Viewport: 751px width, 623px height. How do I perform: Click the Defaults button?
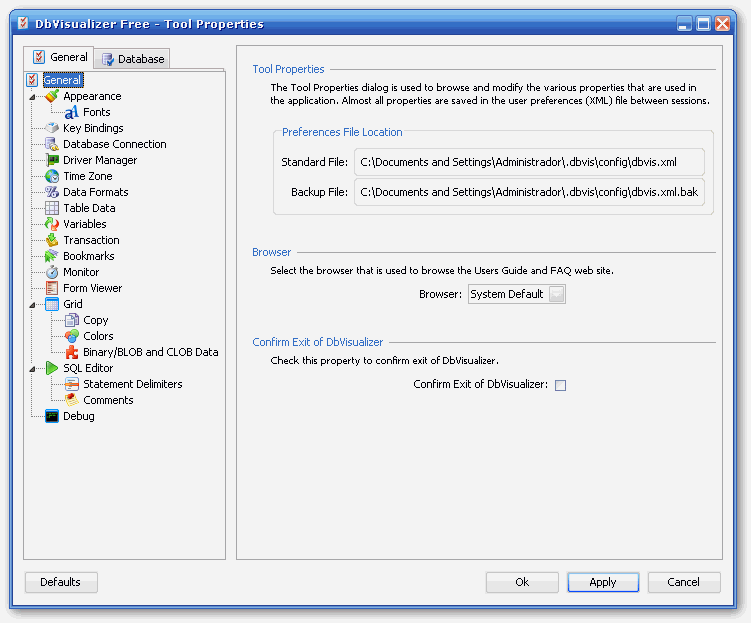(61, 582)
